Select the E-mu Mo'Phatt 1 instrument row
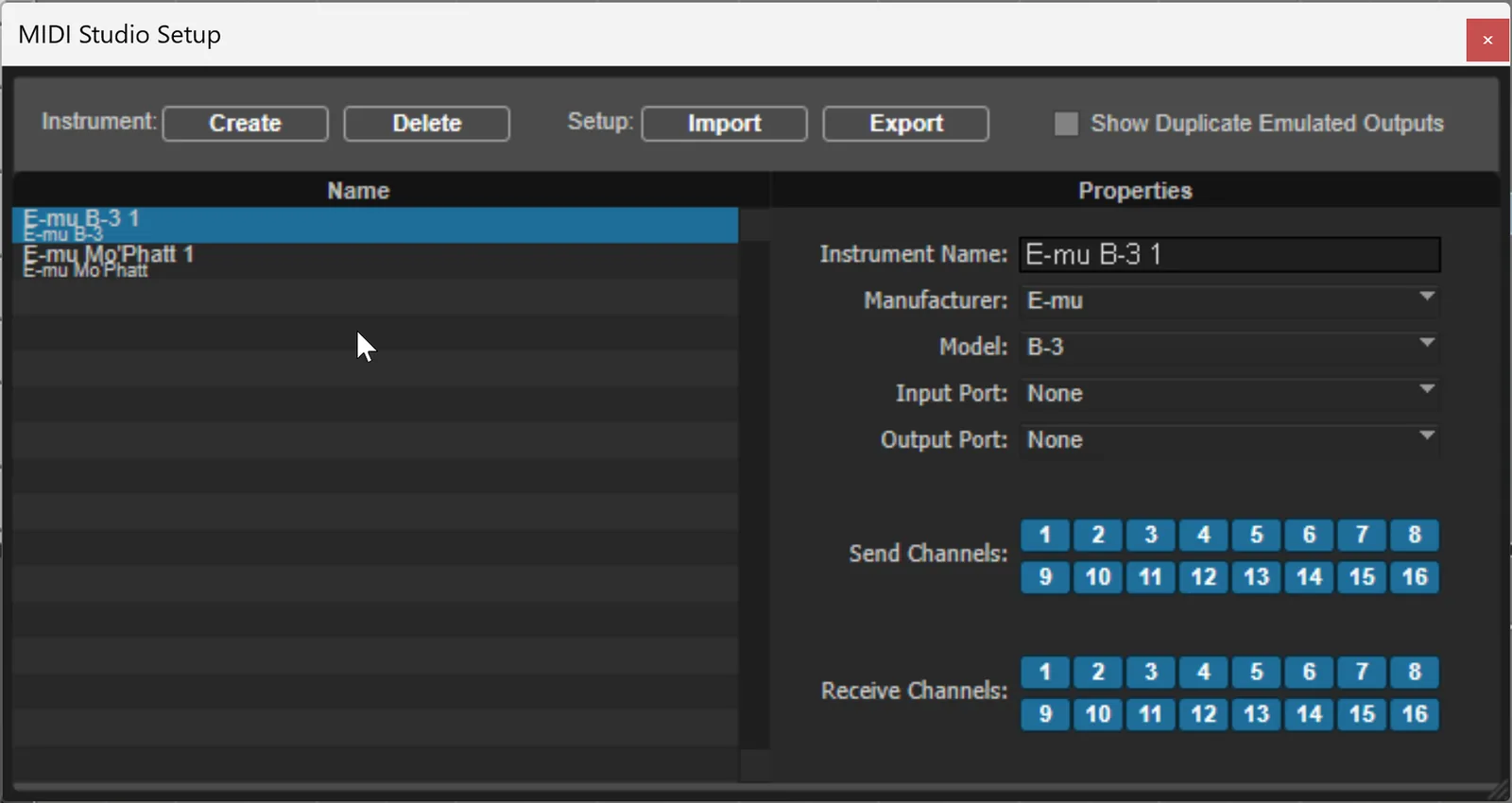Screen dimensions: 1512x803 375,261
